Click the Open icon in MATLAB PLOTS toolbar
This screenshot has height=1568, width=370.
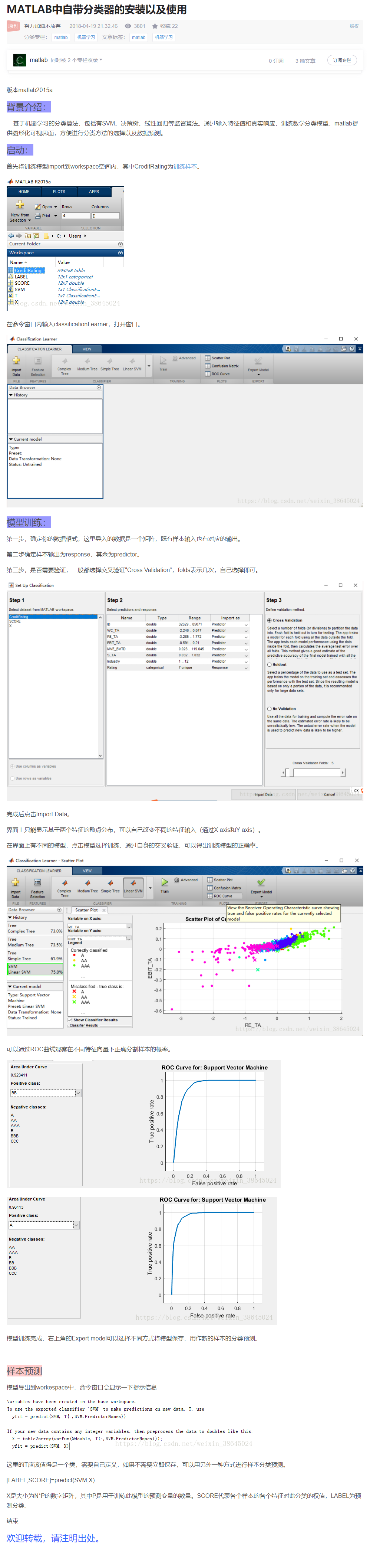pyautogui.click(x=38, y=207)
